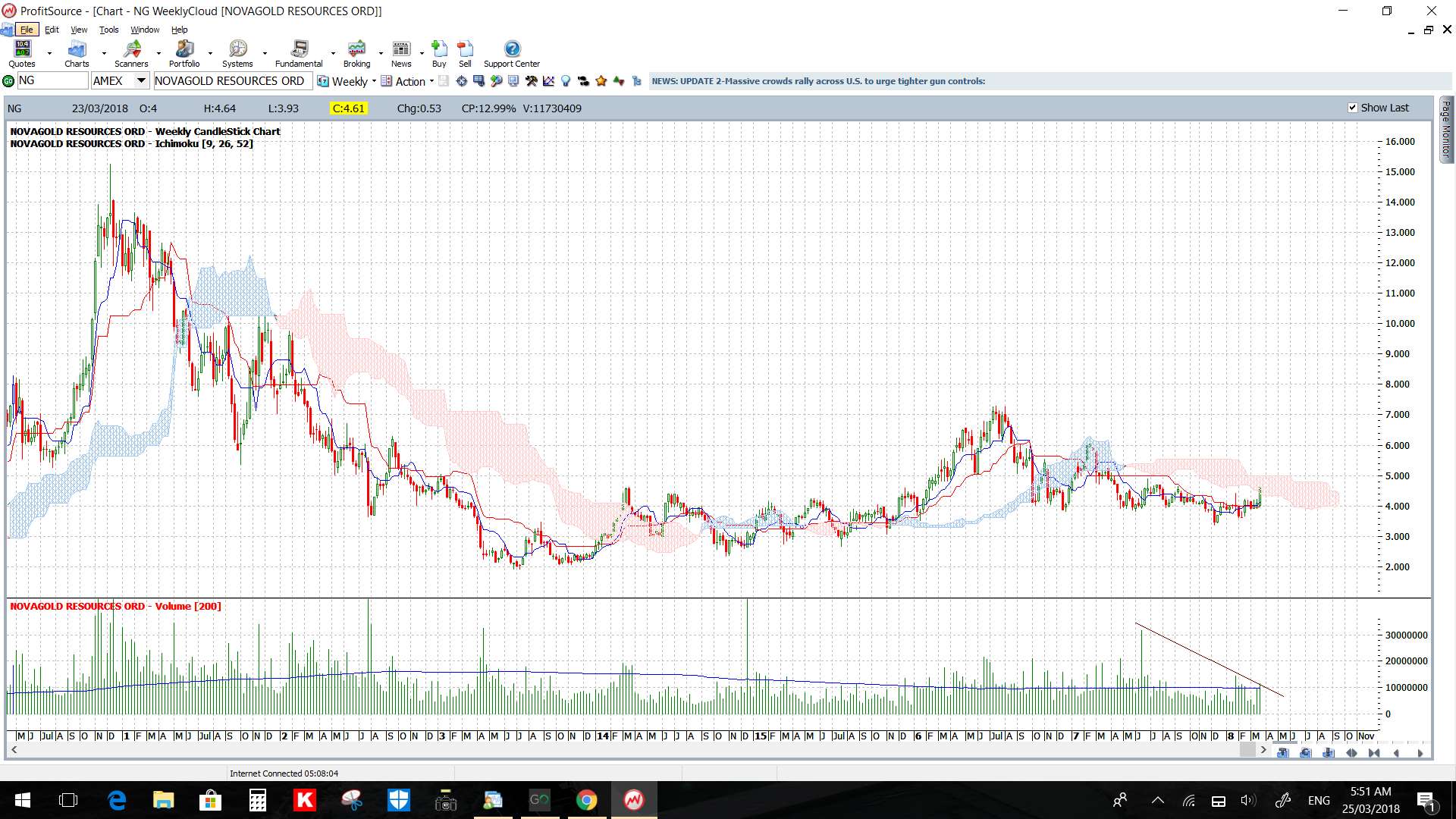Viewport: 1456px width, 819px height.
Task: Open File Explorer from taskbar
Action: 163,800
